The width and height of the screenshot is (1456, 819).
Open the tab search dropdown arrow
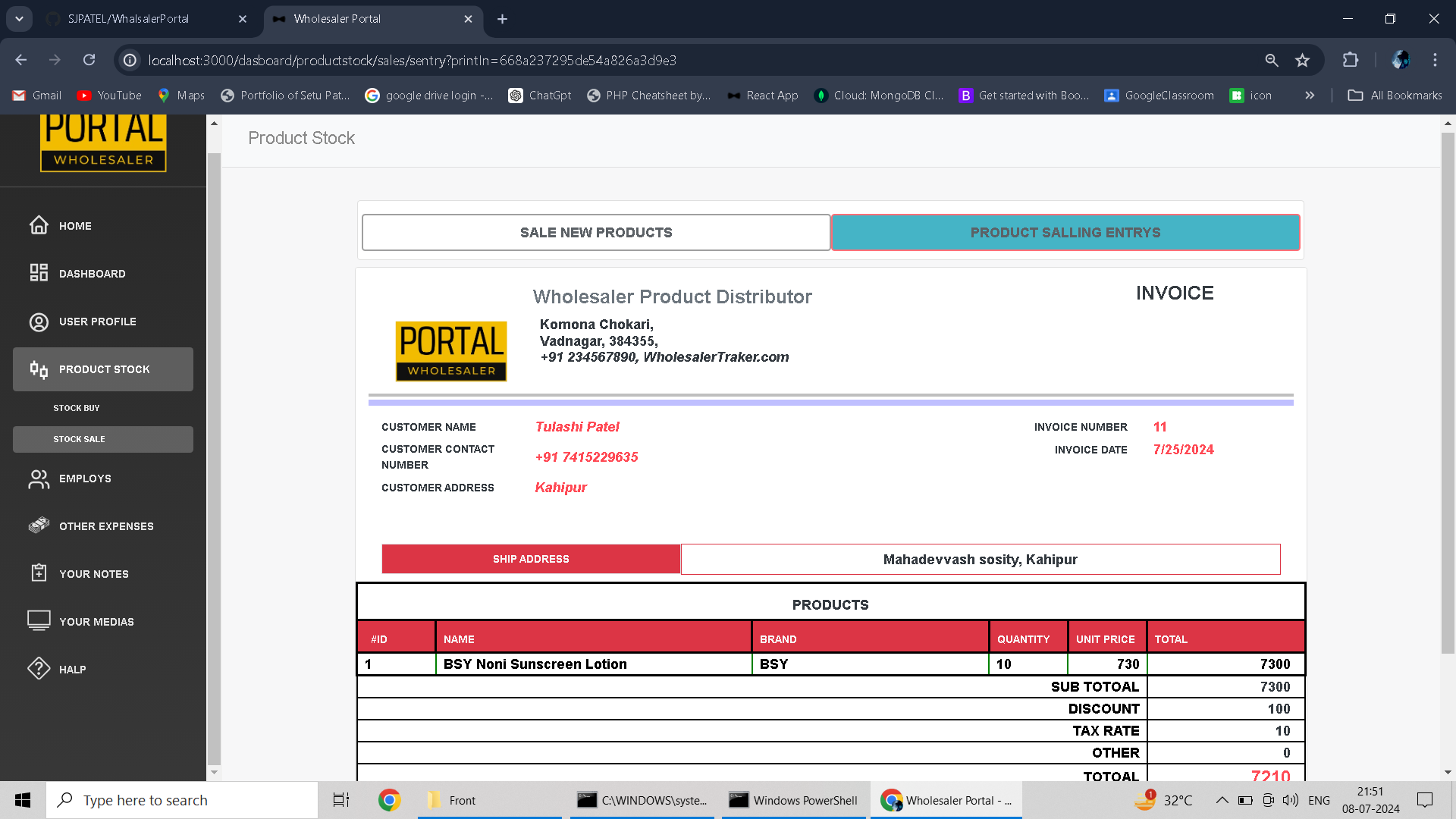(x=19, y=19)
